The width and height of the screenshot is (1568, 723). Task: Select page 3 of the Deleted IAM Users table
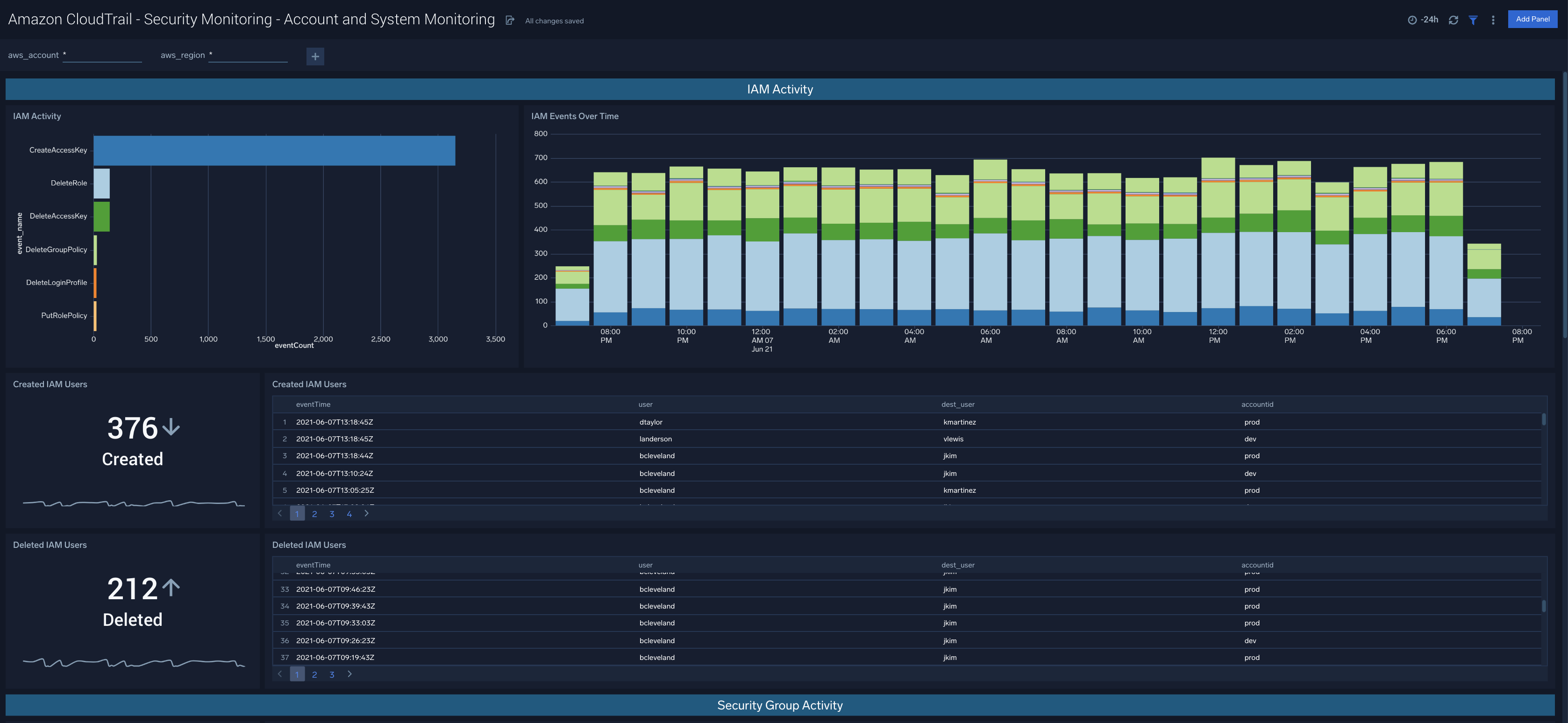332,673
